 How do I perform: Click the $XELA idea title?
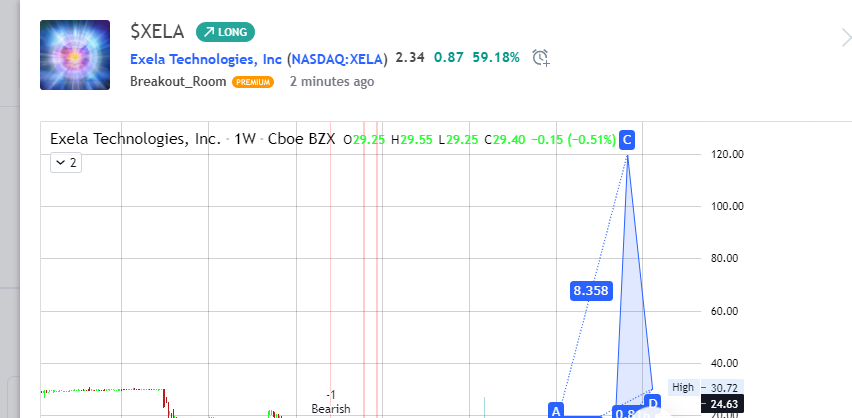click(x=157, y=32)
